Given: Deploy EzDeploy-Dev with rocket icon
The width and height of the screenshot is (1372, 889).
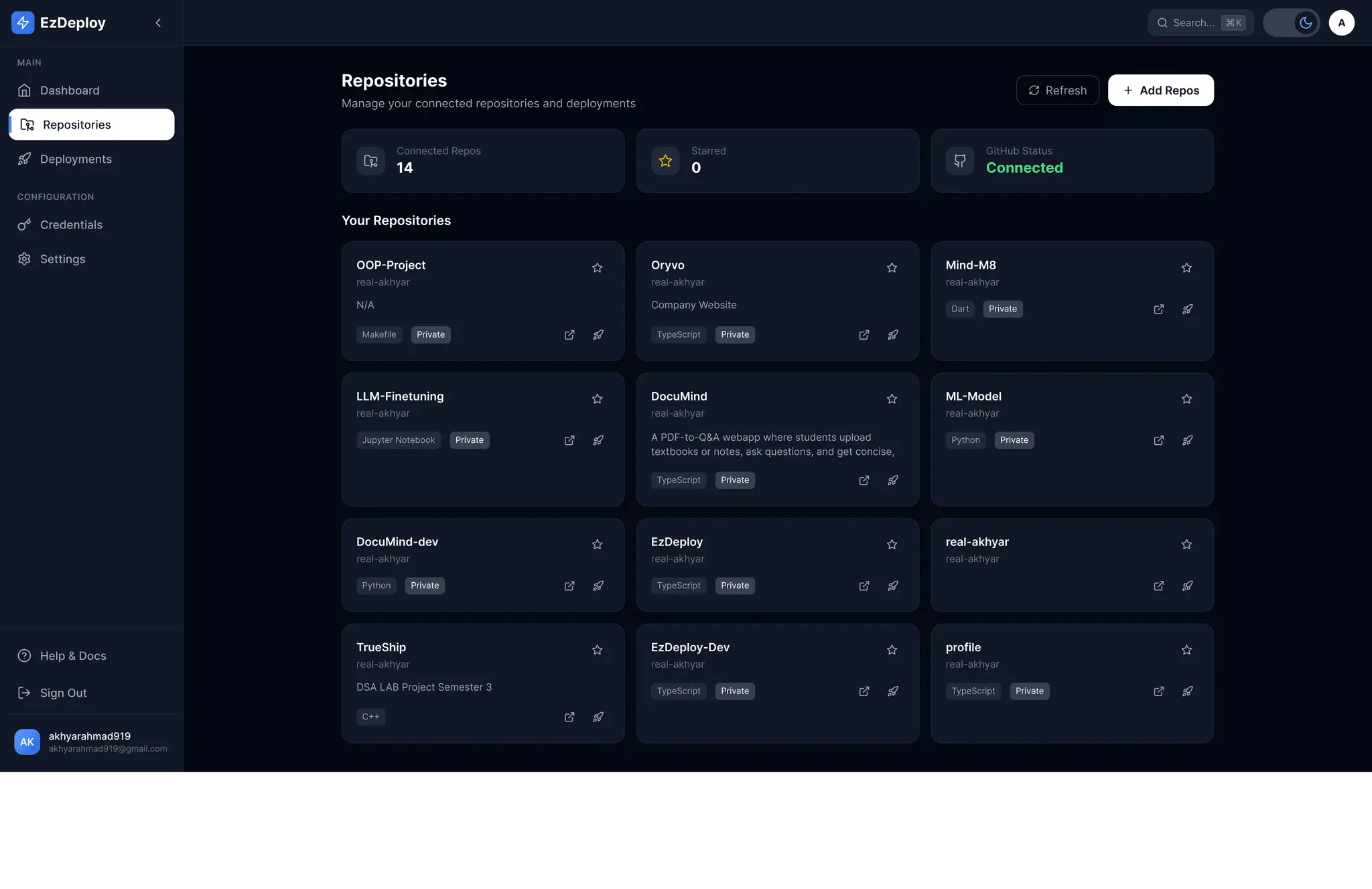Looking at the screenshot, I should [893, 691].
